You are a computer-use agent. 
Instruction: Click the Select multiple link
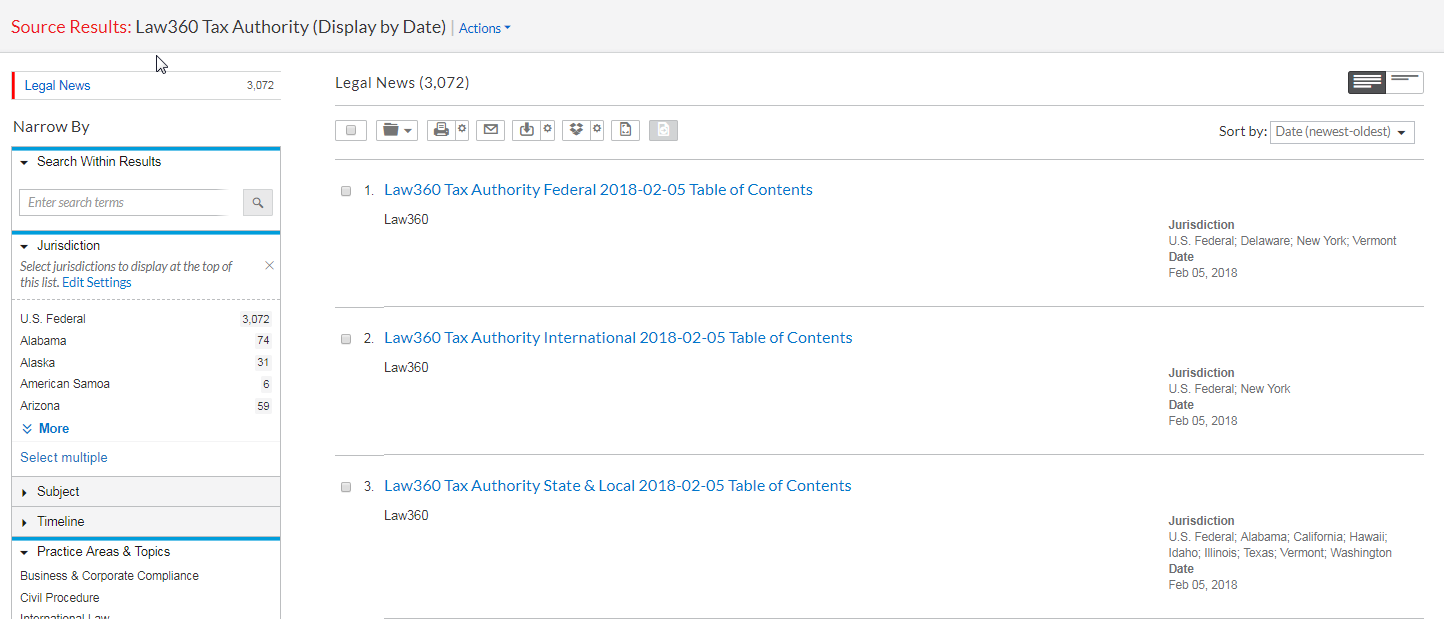(64, 458)
